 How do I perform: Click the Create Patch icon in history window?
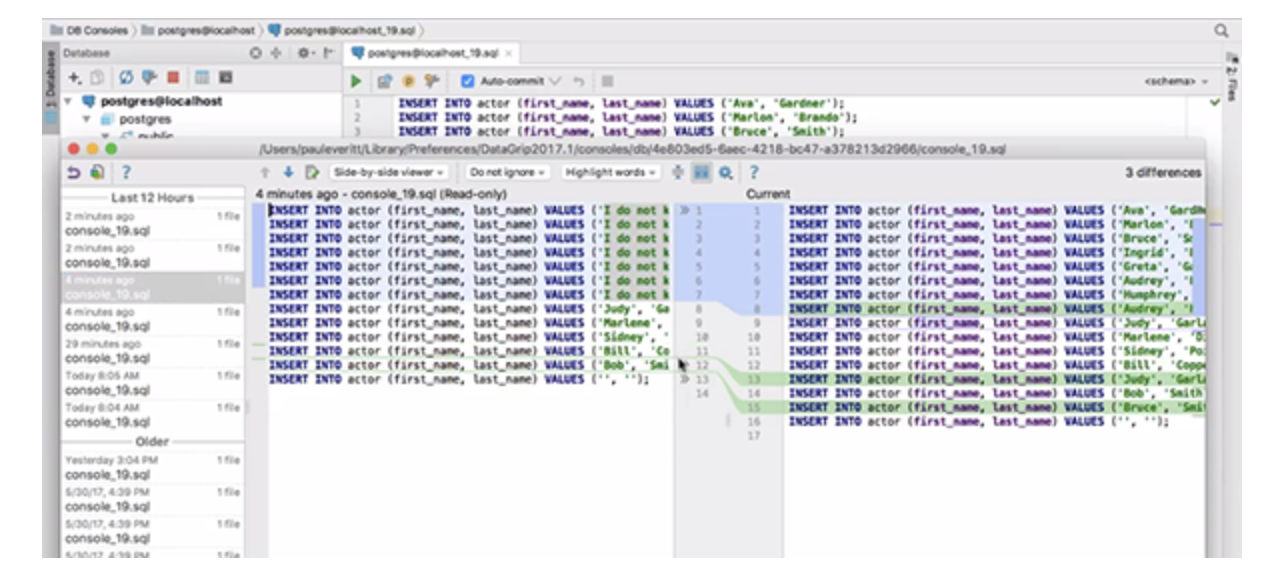(97, 173)
